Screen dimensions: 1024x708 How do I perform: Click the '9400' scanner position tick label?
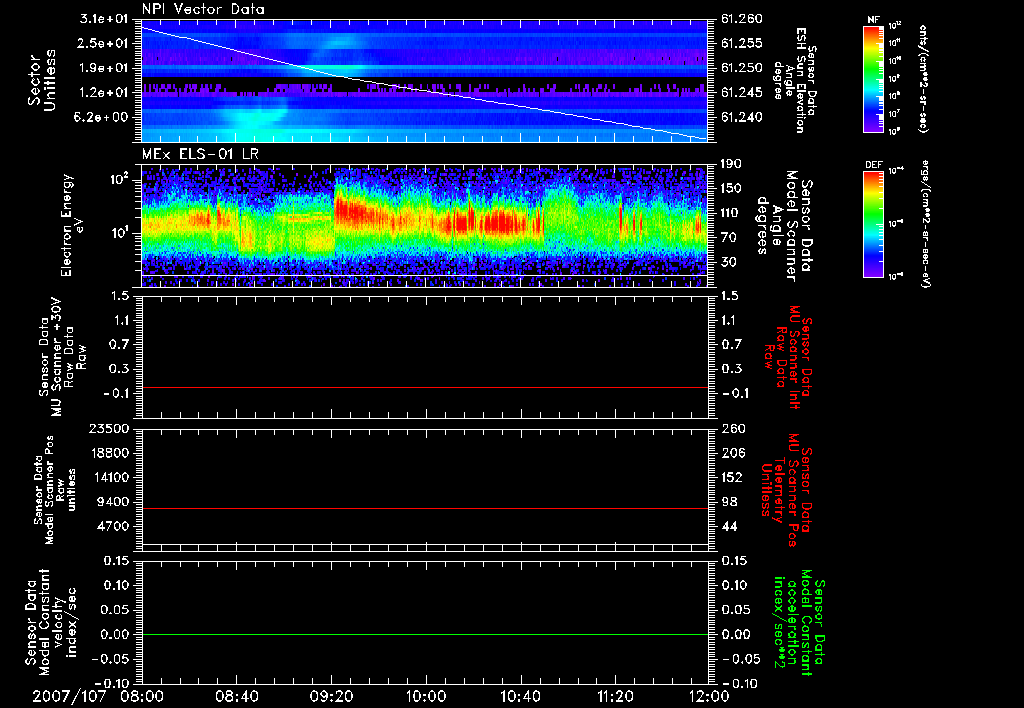point(112,502)
